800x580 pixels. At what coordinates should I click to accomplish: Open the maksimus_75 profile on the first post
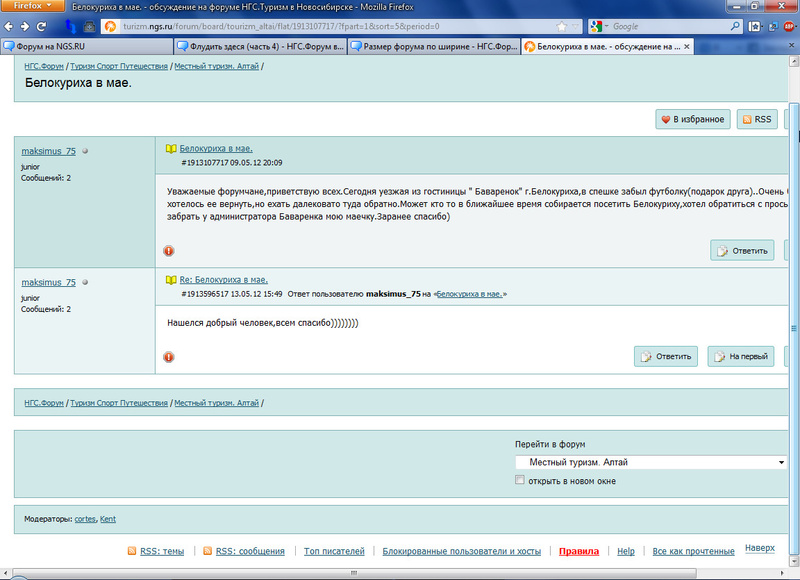(x=48, y=151)
